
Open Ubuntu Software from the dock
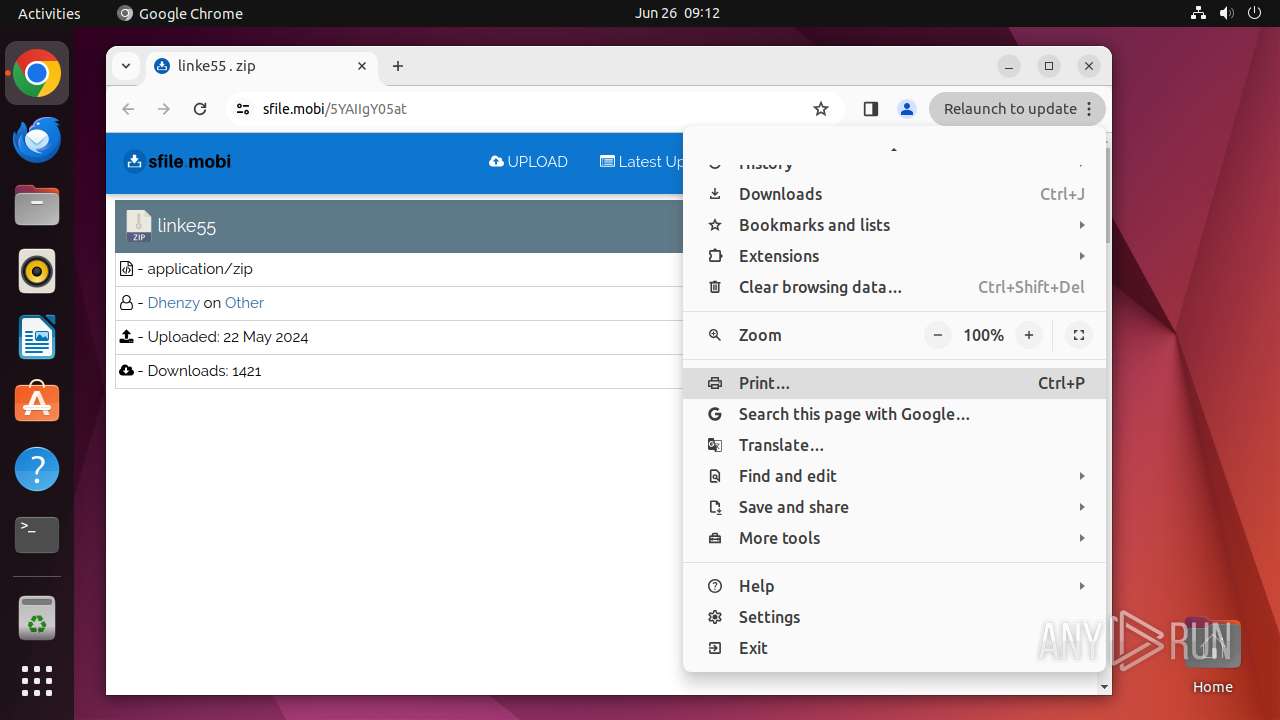pyautogui.click(x=37, y=403)
